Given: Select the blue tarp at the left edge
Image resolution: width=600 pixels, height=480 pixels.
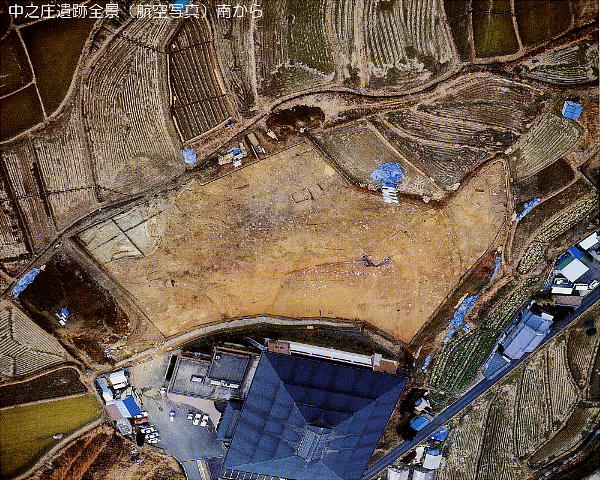Looking at the screenshot, I should click(x=26, y=281).
